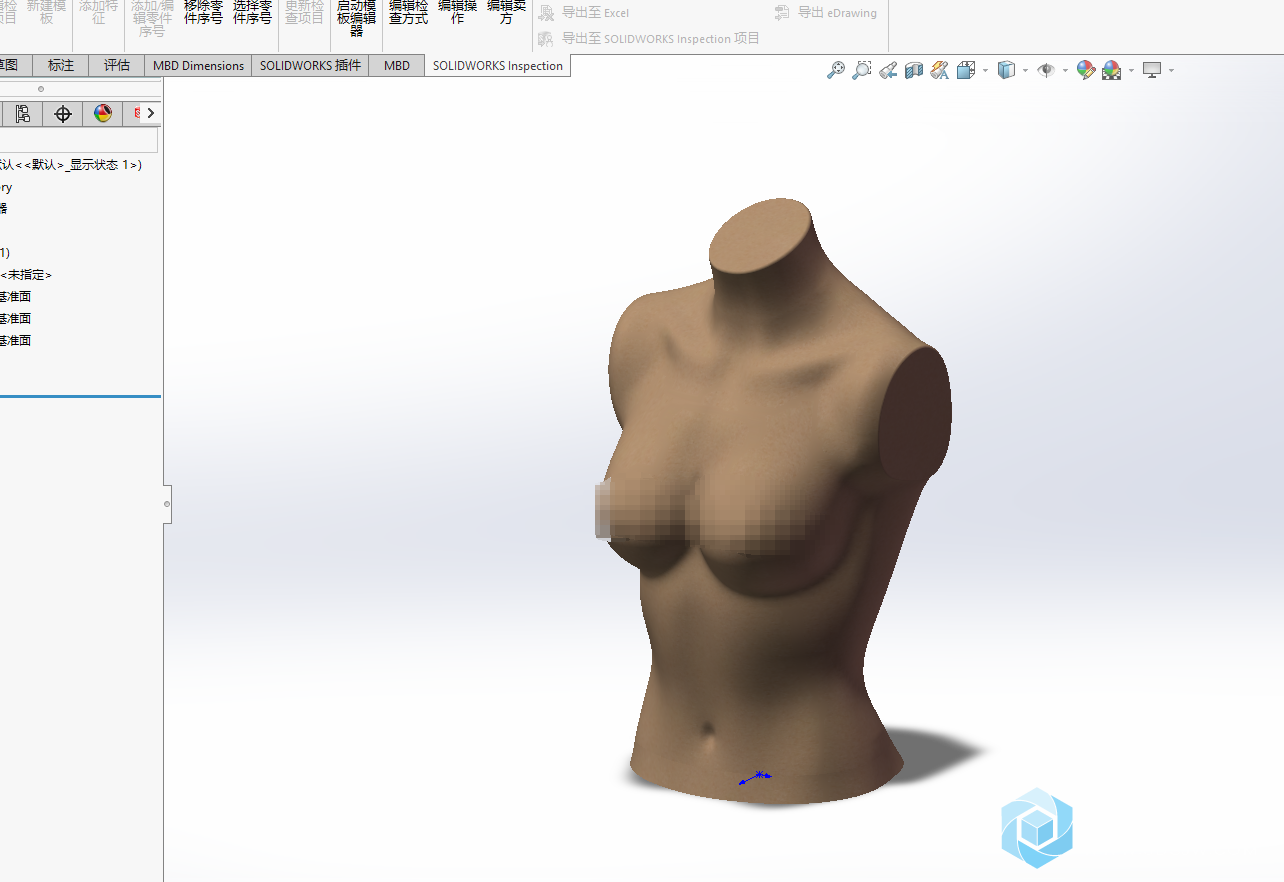Open the Apply Scene icon

(x=1112, y=70)
